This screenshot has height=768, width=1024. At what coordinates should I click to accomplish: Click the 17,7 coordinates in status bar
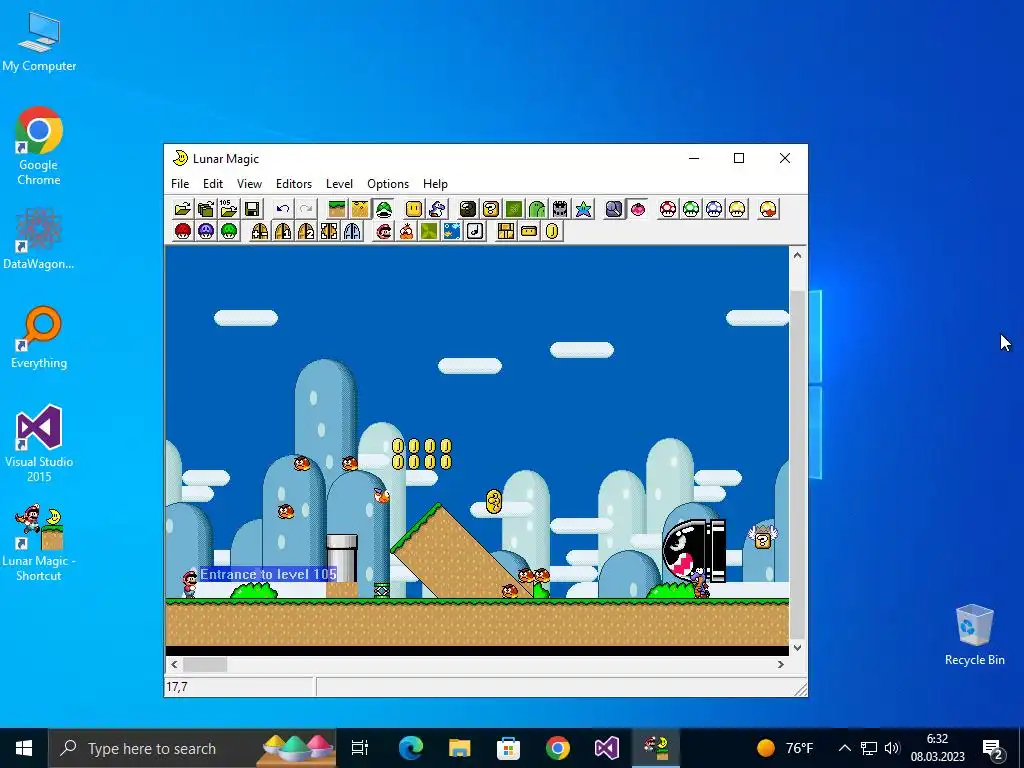pyautogui.click(x=177, y=687)
